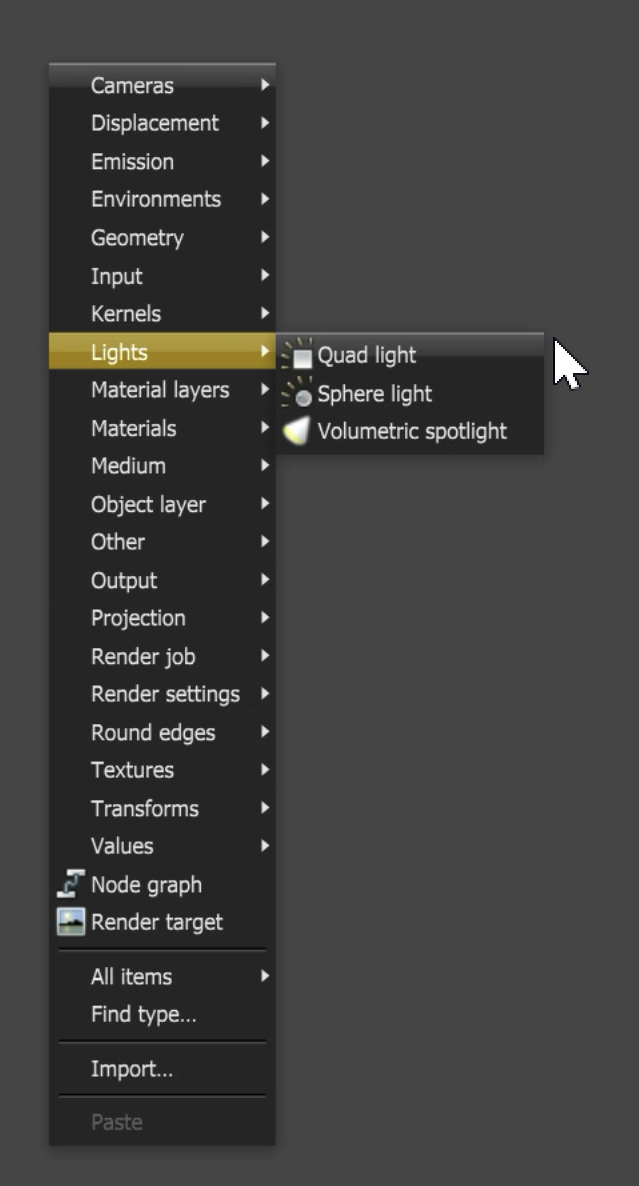
Task: Click the Displacement menu item
Action: pyautogui.click(x=154, y=124)
